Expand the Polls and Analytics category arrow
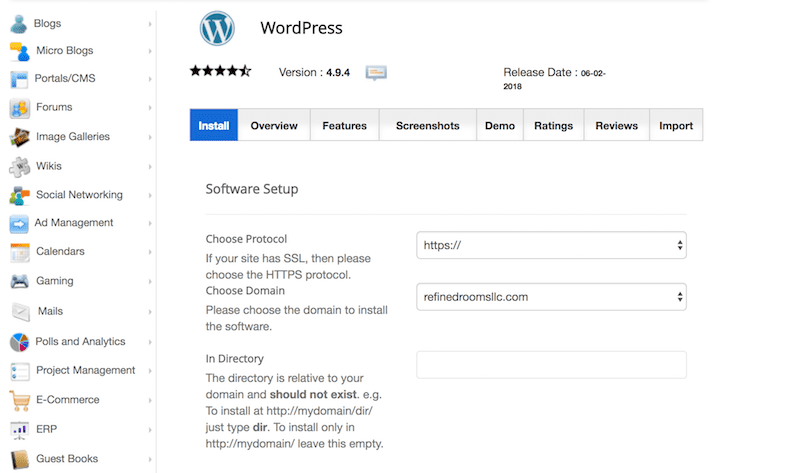The image size is (800, 473). 150,342
